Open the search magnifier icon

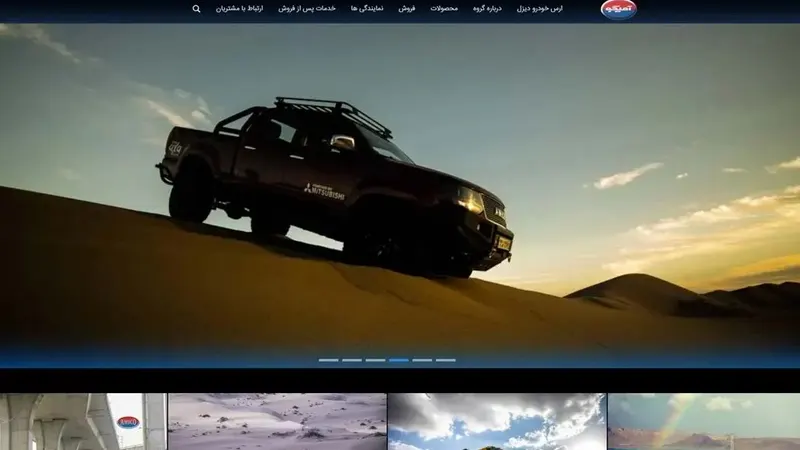tap(196, 9)
